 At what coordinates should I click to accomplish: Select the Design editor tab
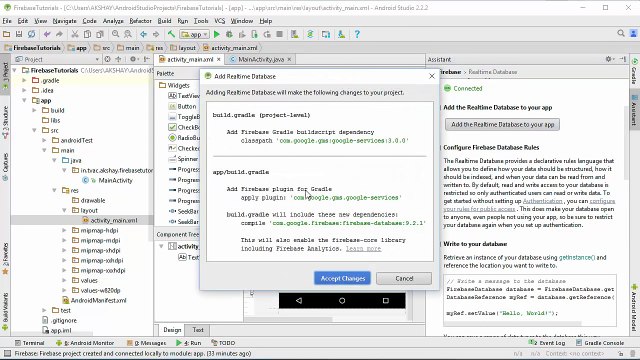172,330
